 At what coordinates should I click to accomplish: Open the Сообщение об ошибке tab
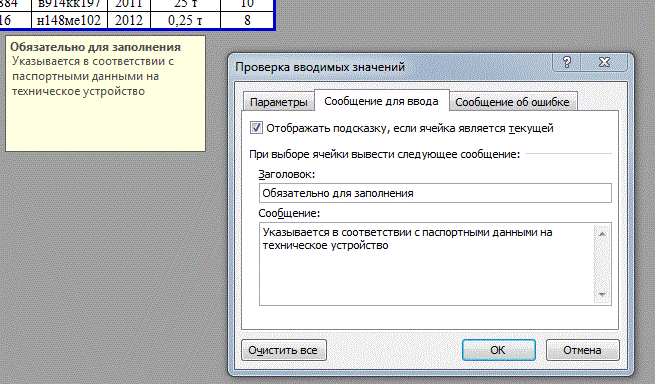point(513,102)
